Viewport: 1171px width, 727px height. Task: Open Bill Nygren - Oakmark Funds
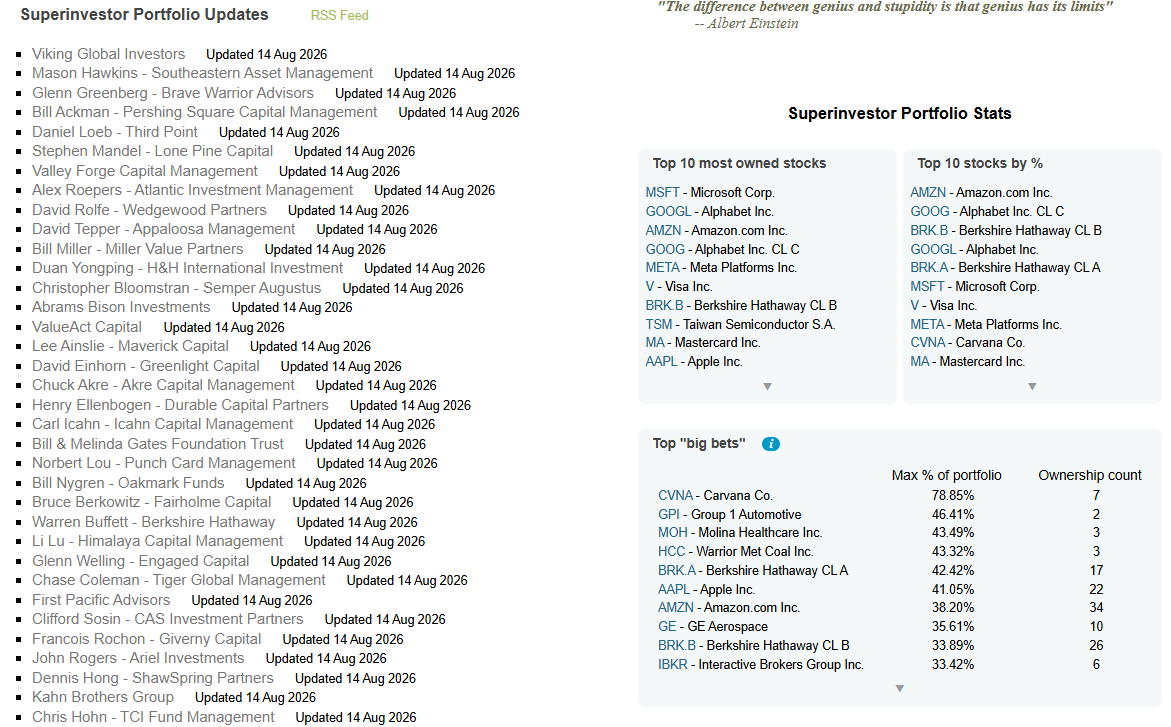[128, 483]
